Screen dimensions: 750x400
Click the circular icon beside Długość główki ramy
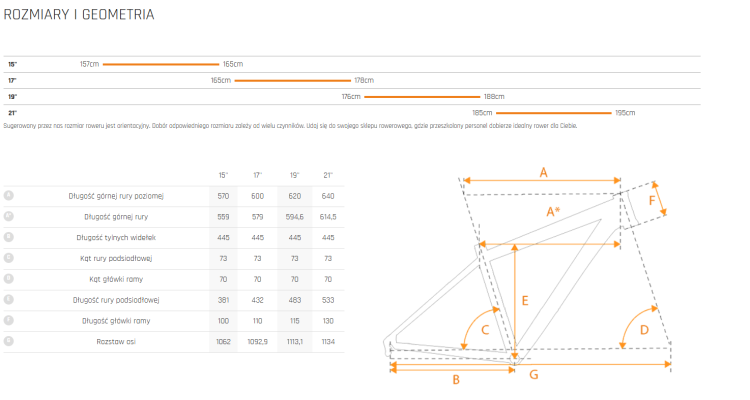point(9,320)
